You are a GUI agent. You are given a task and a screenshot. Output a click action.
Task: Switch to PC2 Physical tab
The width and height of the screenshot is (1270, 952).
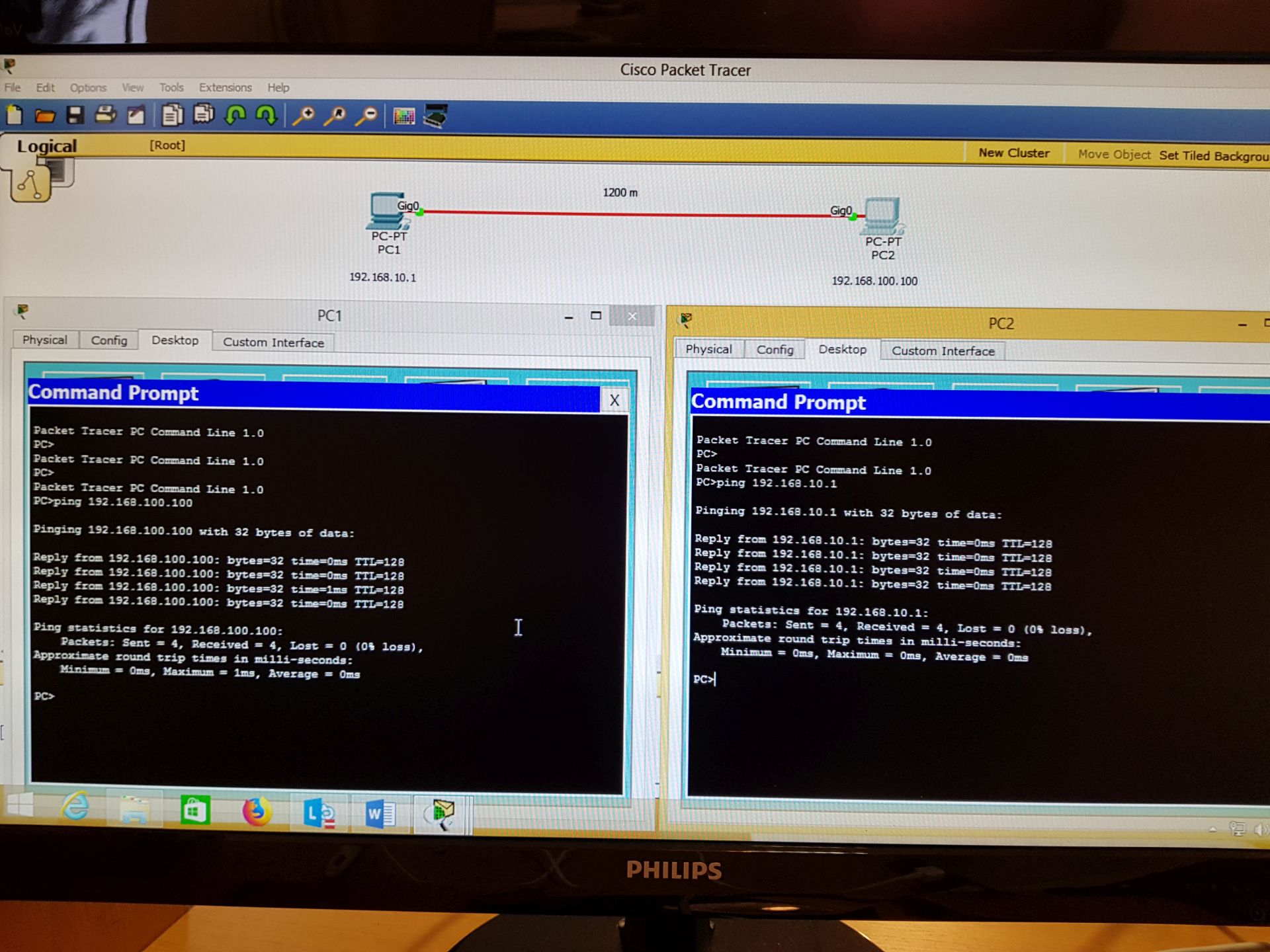[708, 349]
